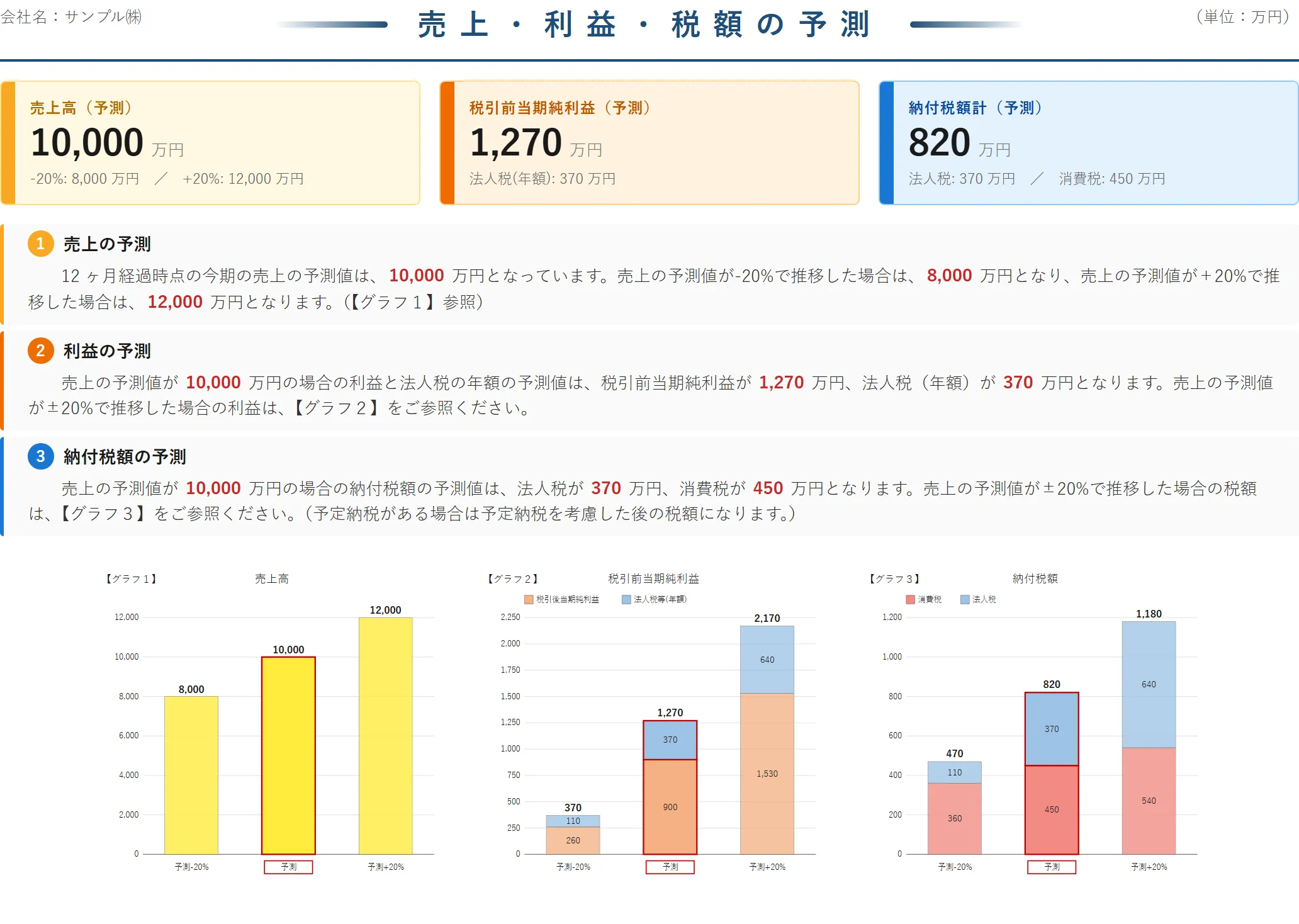Click the 370 blue segment in graph 3
This screenshot has width=1299, height=924.
[1052, 729]
